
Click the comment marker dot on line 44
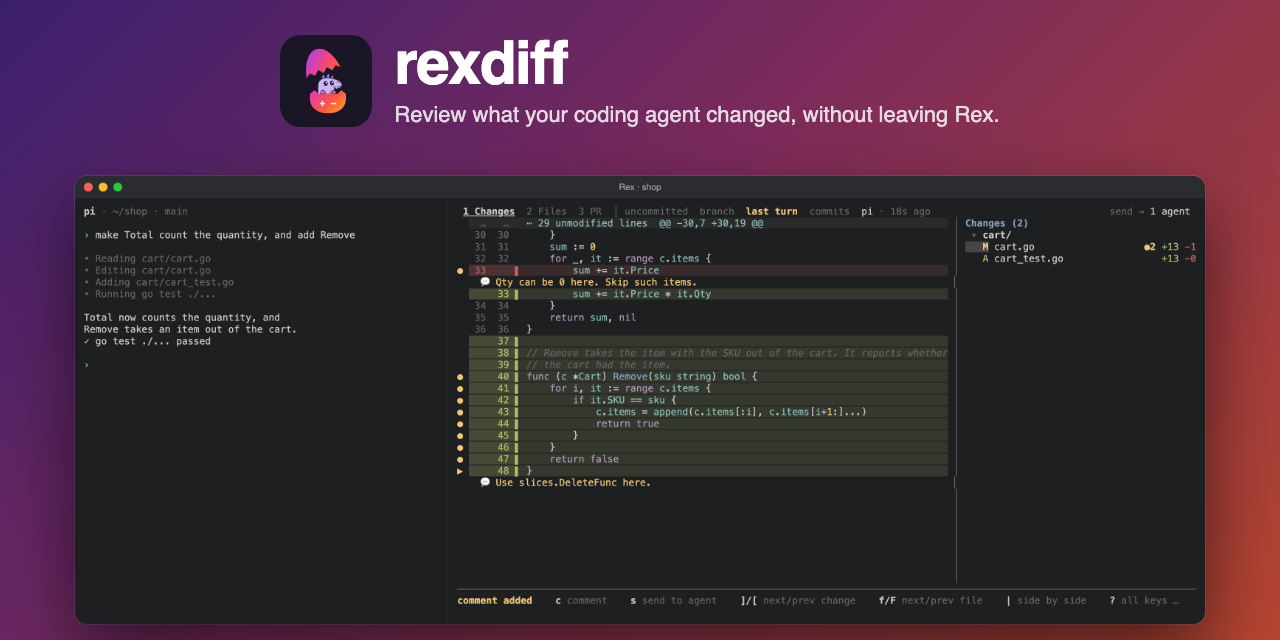click(460, 424)
